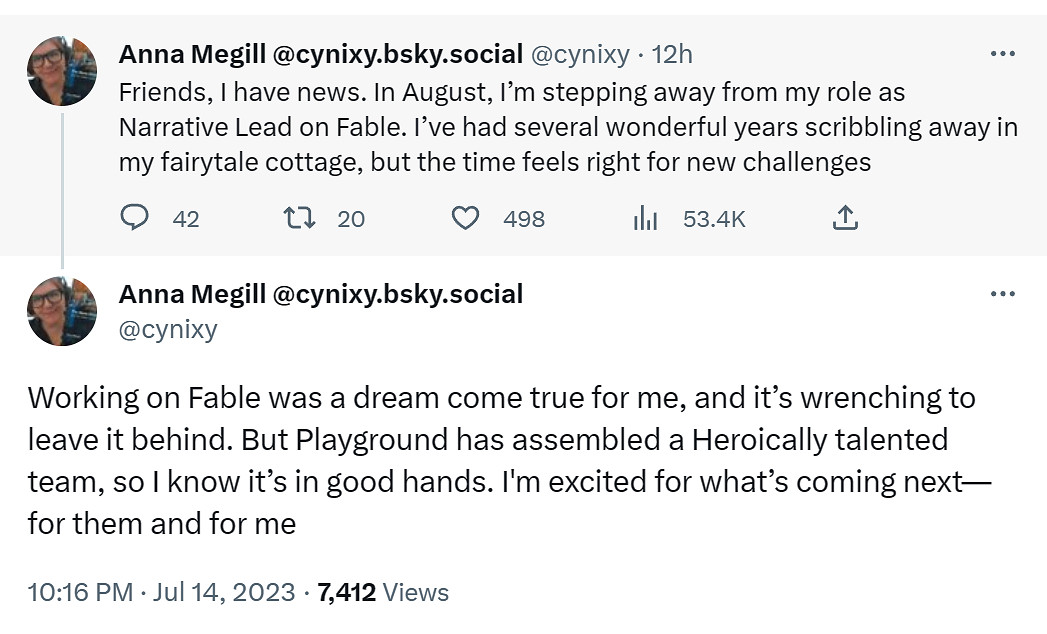
Task: Click the @cynixy handle under the main tweet name
Action: (168, 329)
